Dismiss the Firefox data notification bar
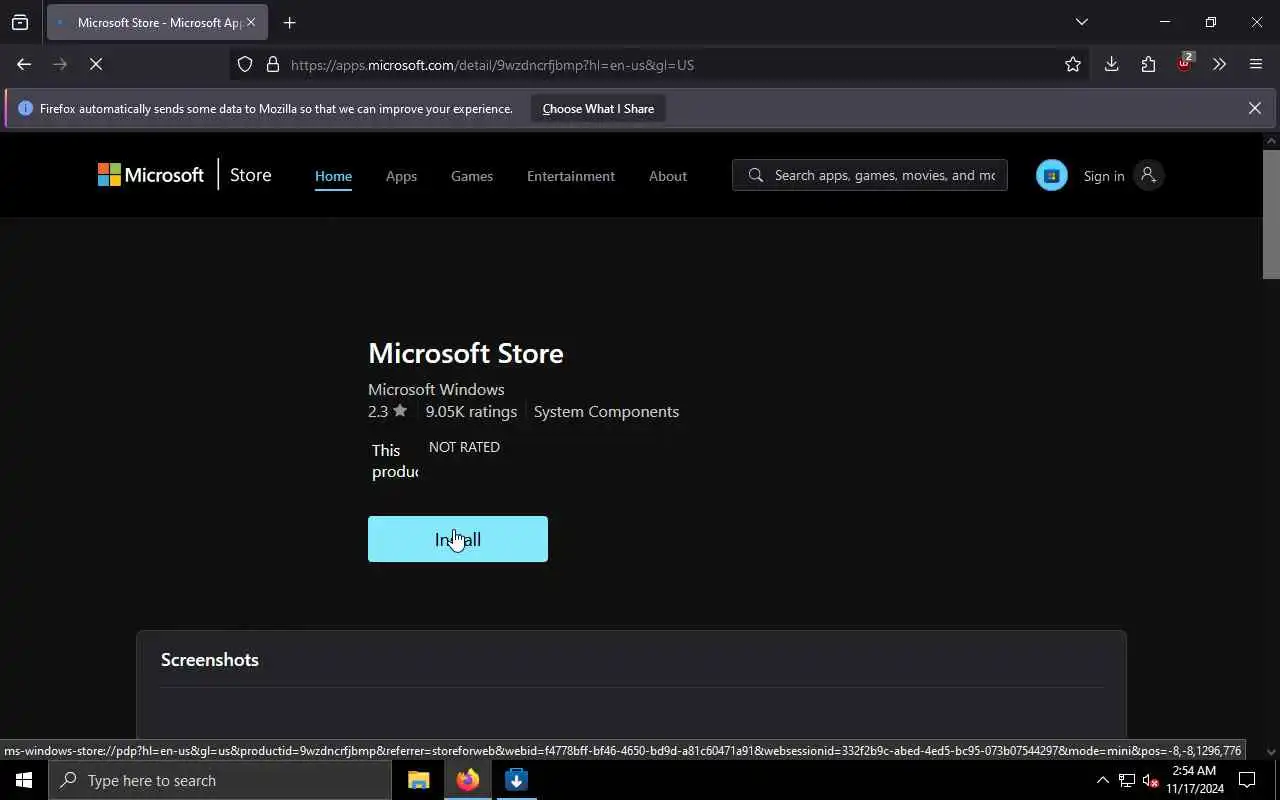The image size is (1280, 800). pos(1254,108)
